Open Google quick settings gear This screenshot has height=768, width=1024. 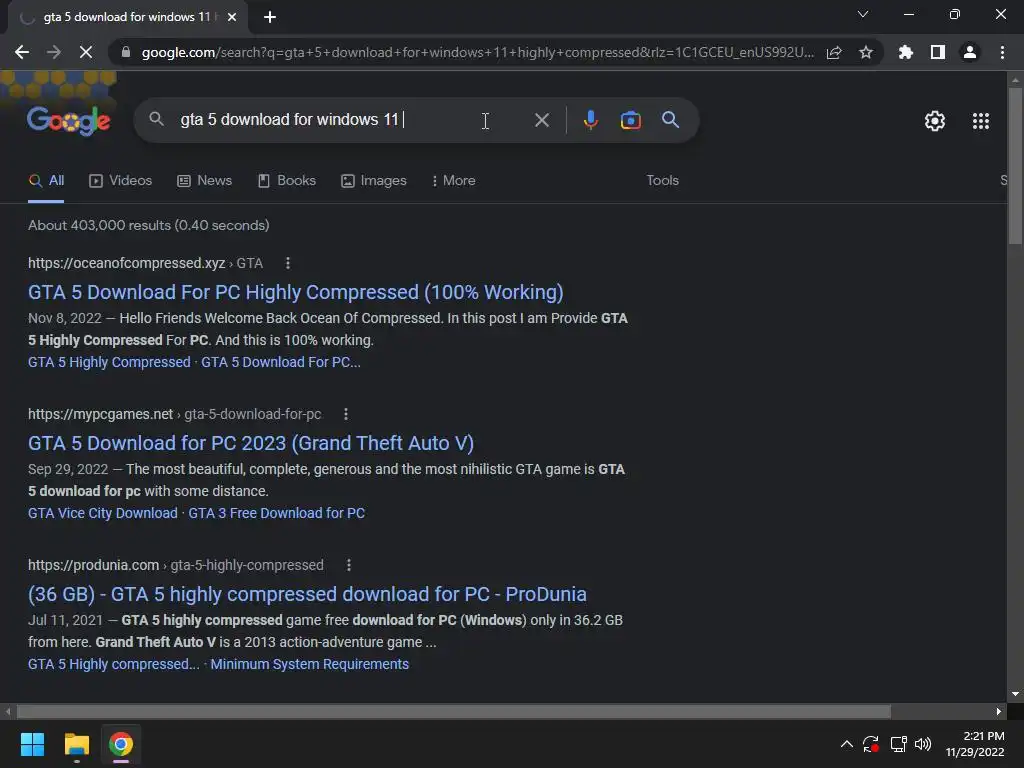coord(935,121)
